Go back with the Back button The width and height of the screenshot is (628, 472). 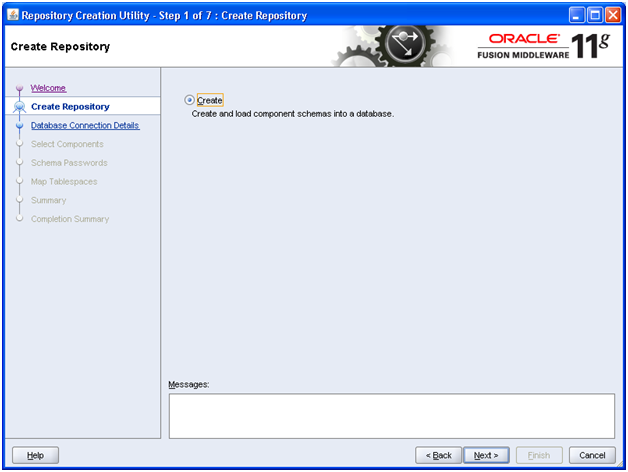pyautogui.click(x=438, y=455)
